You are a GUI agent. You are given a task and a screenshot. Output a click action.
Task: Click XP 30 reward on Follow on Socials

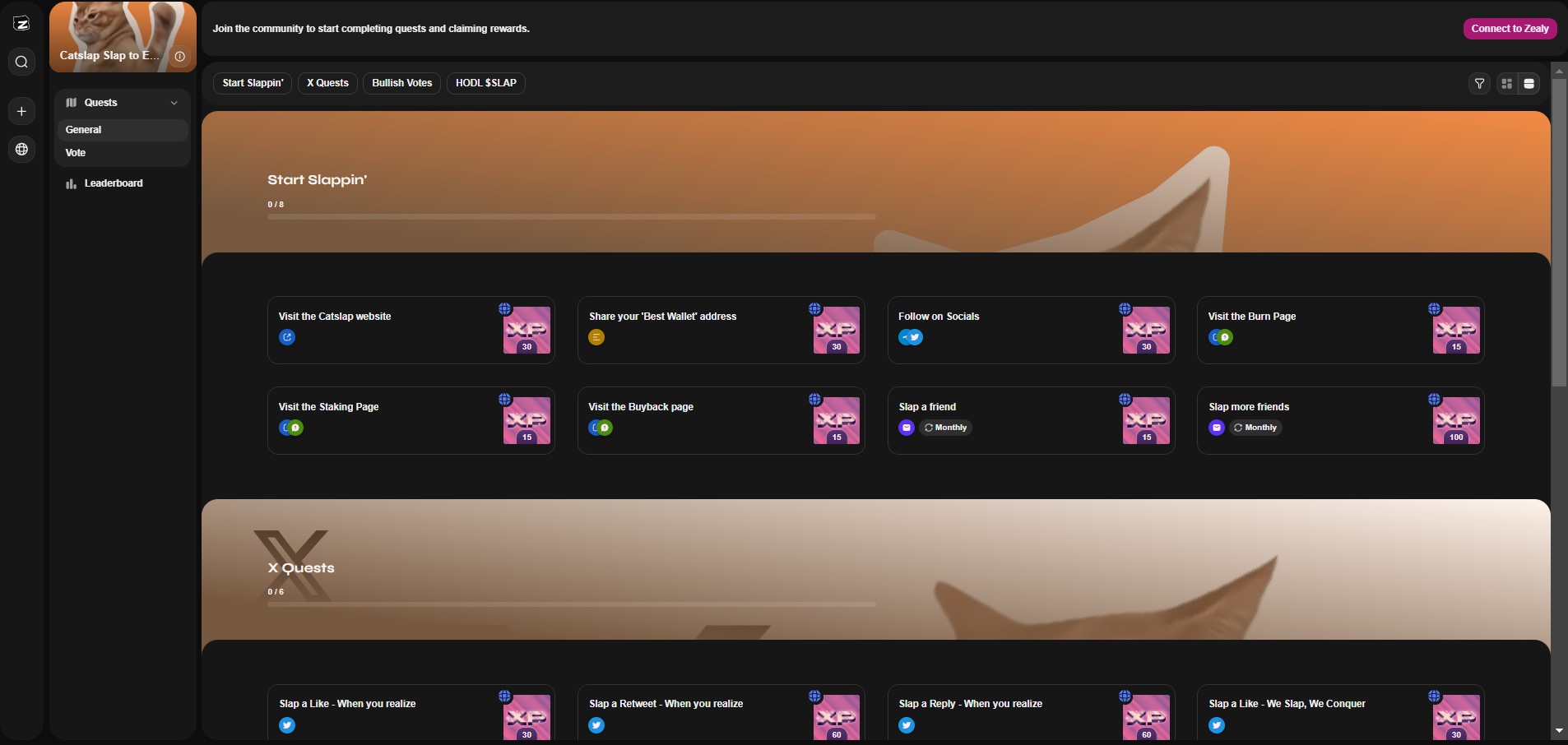(x=1146, y=330)
